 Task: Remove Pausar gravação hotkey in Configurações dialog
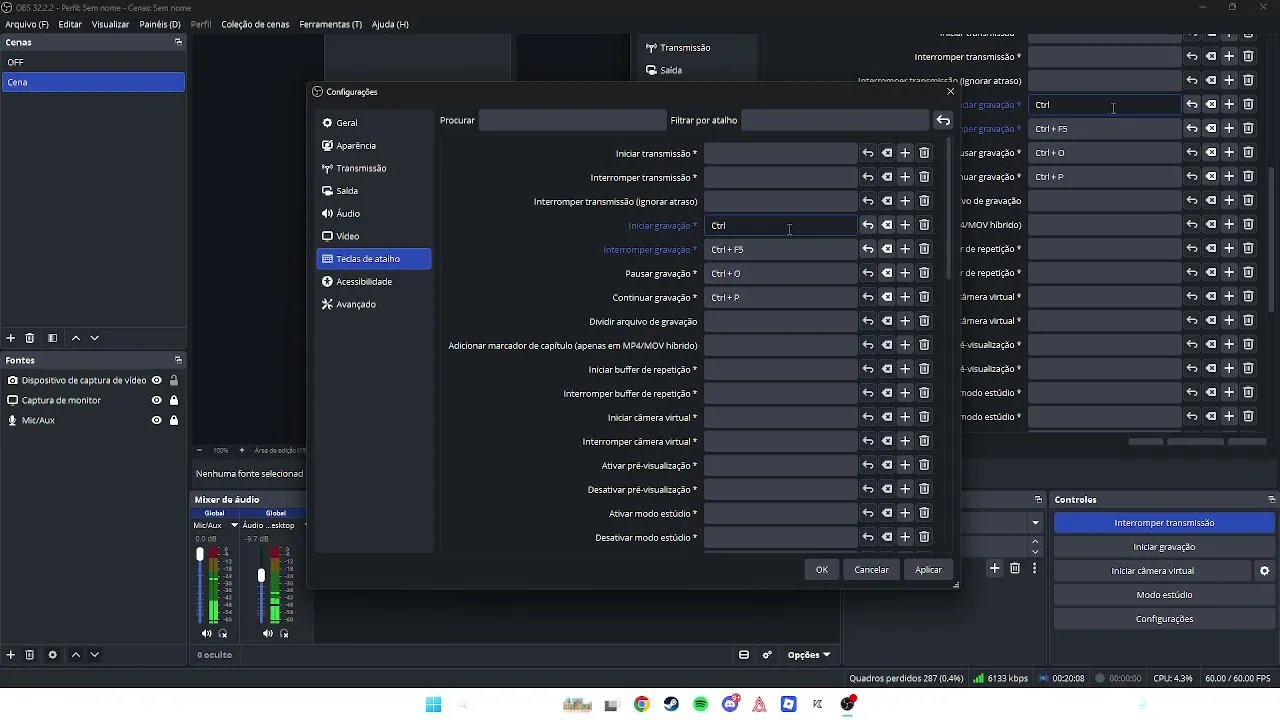pos(924,273)
